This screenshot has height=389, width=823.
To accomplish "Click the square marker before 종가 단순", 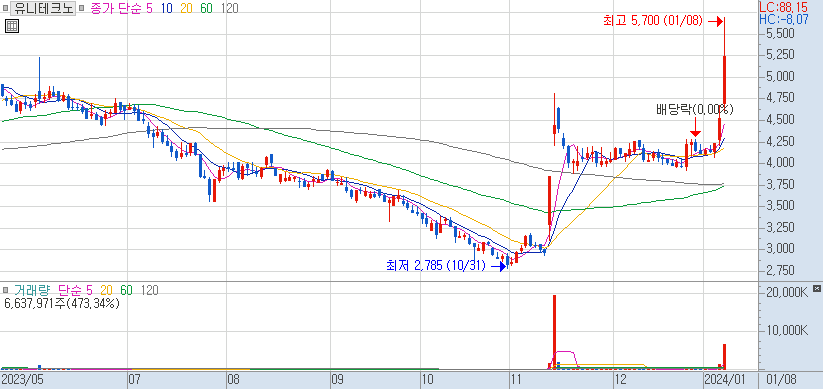I will point(80,8).
